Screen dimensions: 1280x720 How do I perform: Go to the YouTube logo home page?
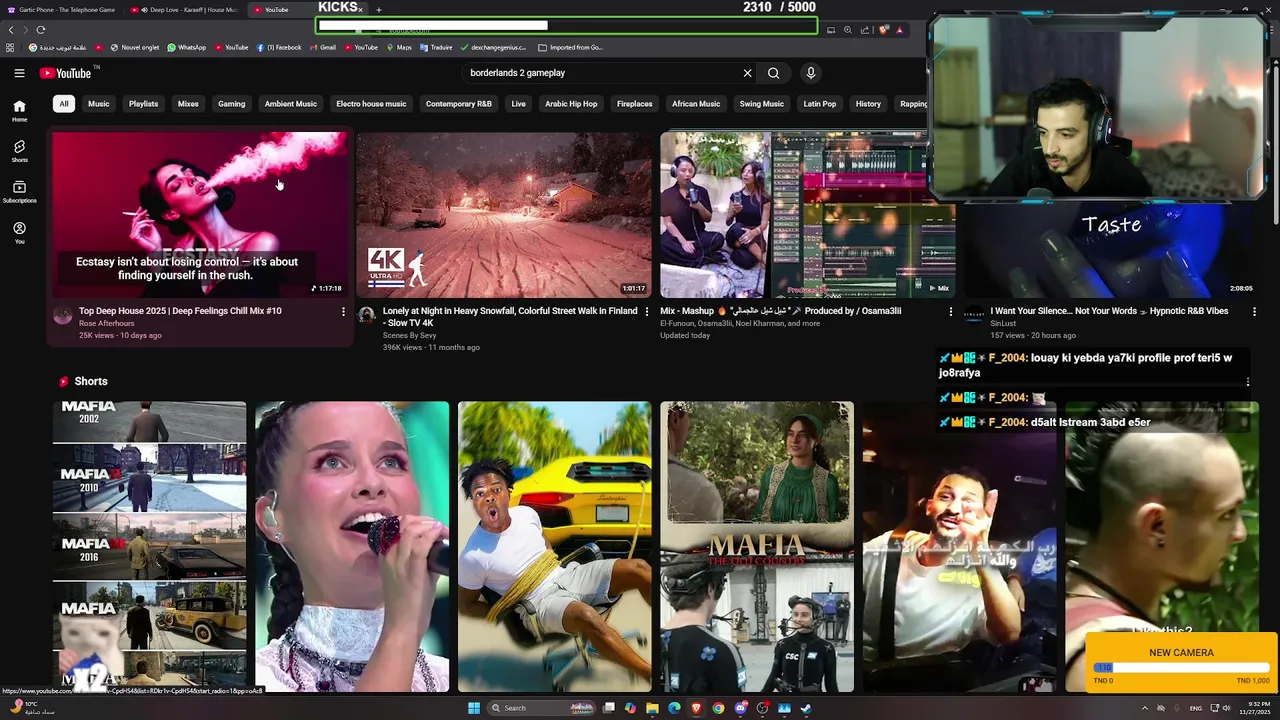tap(66, 73)
